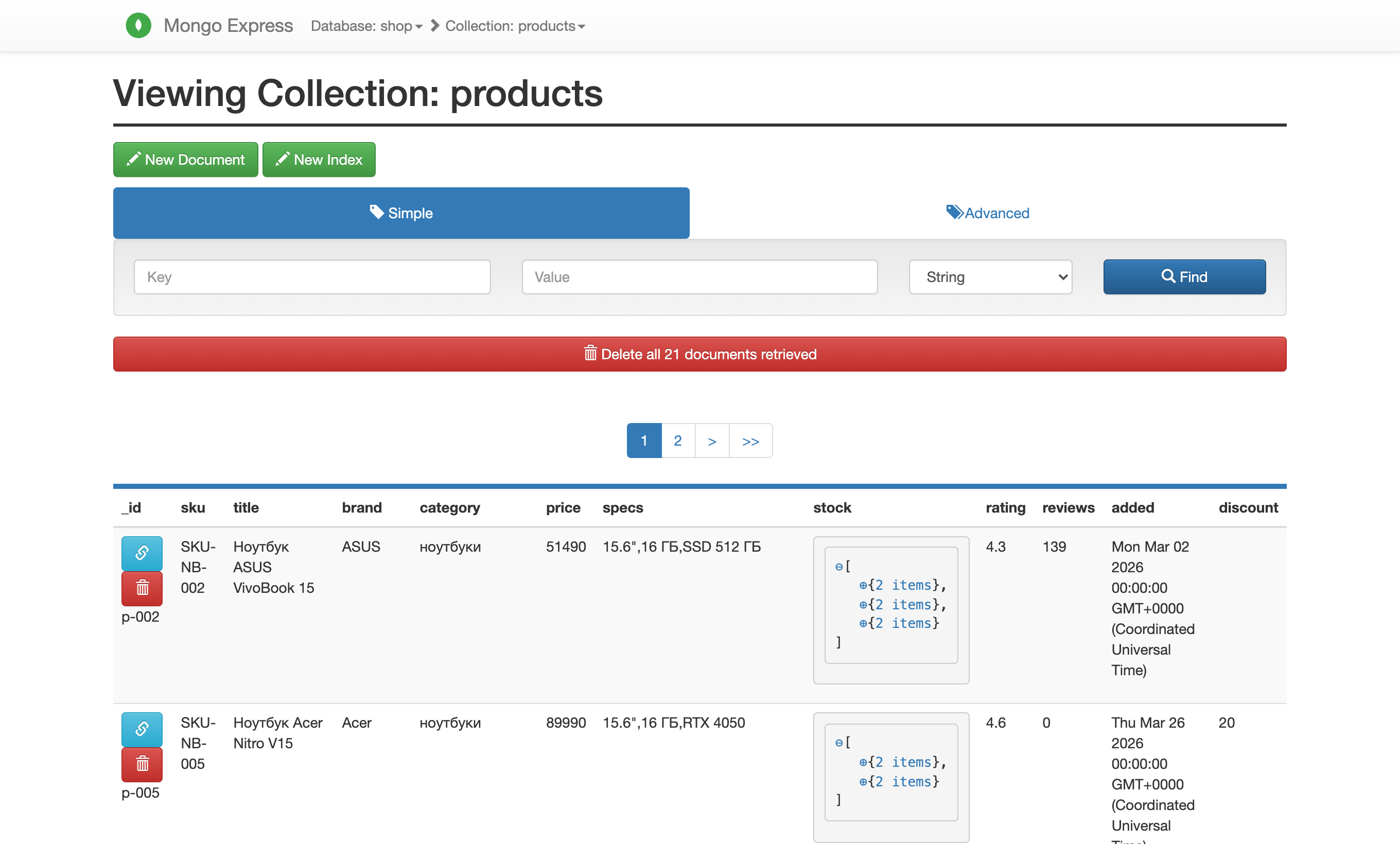Screen dimensions: 1400x844
Task: Click the Mongo Express leaf logo
Action: click(x=138, y=26)
